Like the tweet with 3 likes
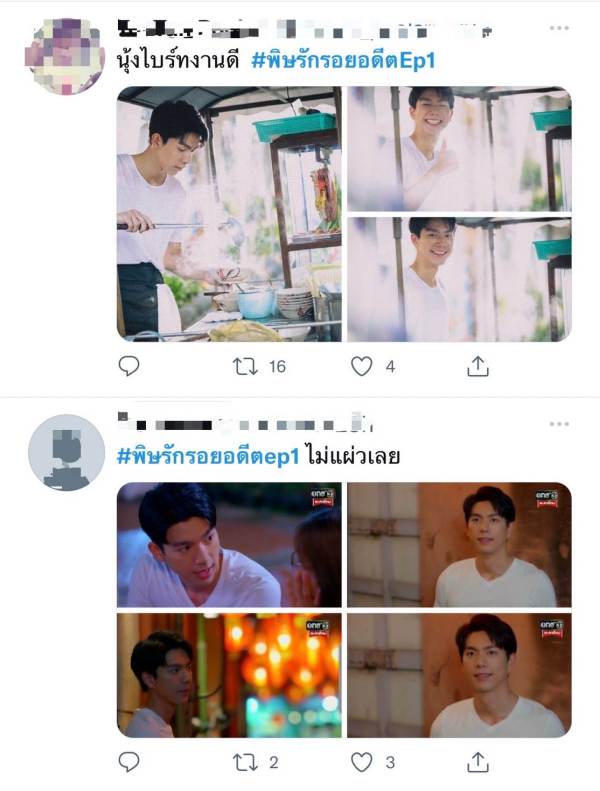The image size is (600, 791). pyautogui.click(x=361, y=762)
